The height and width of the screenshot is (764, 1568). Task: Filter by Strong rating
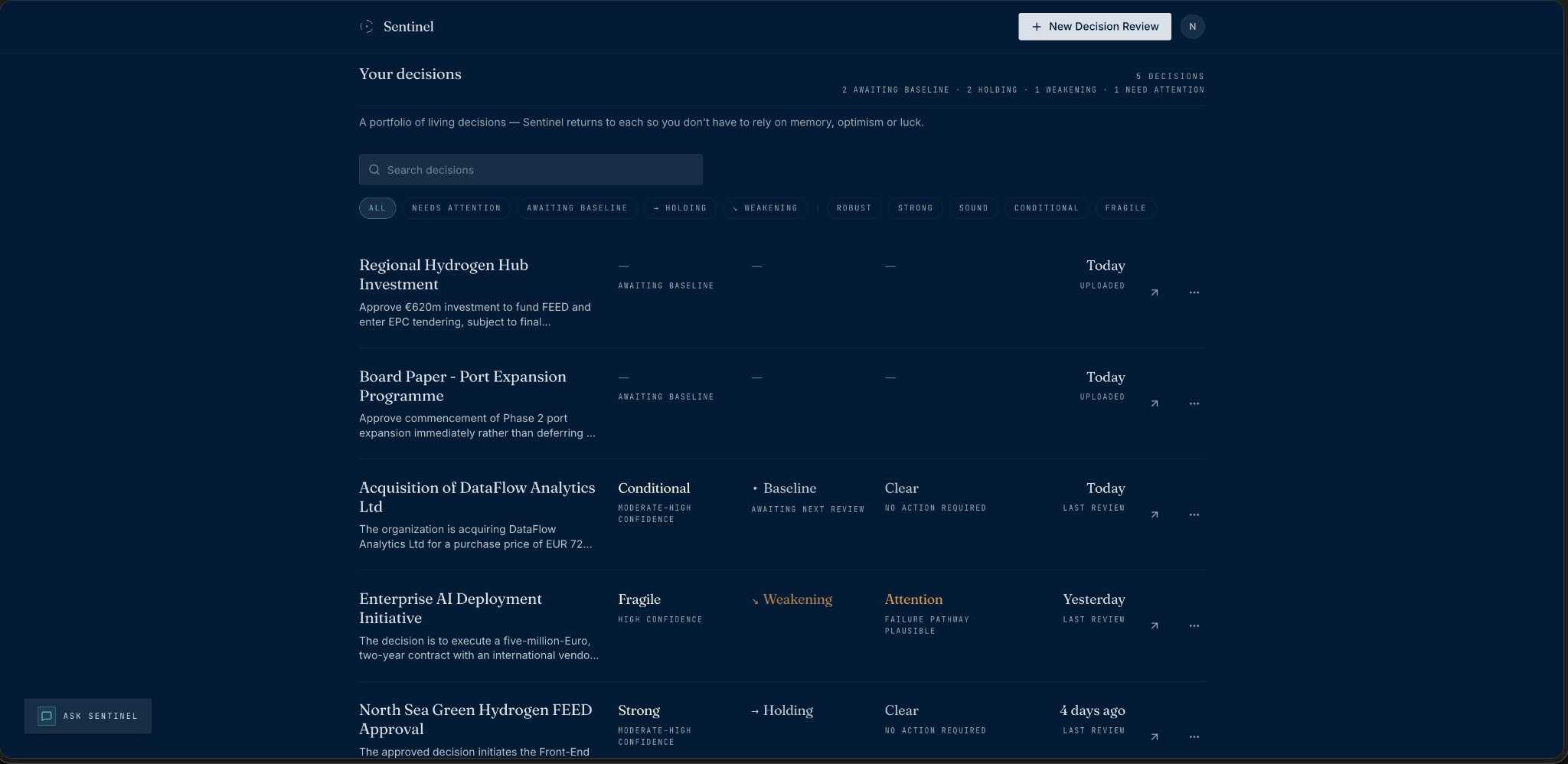(916, 208)
